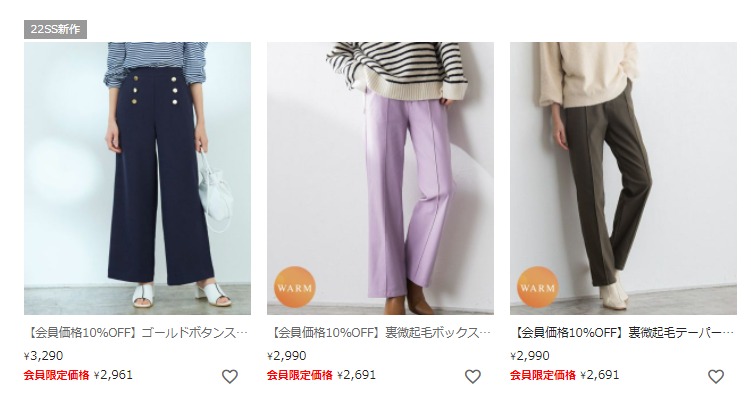
Task: Click 会員限定価格 label under olive pants
Action: pos(543,375)
